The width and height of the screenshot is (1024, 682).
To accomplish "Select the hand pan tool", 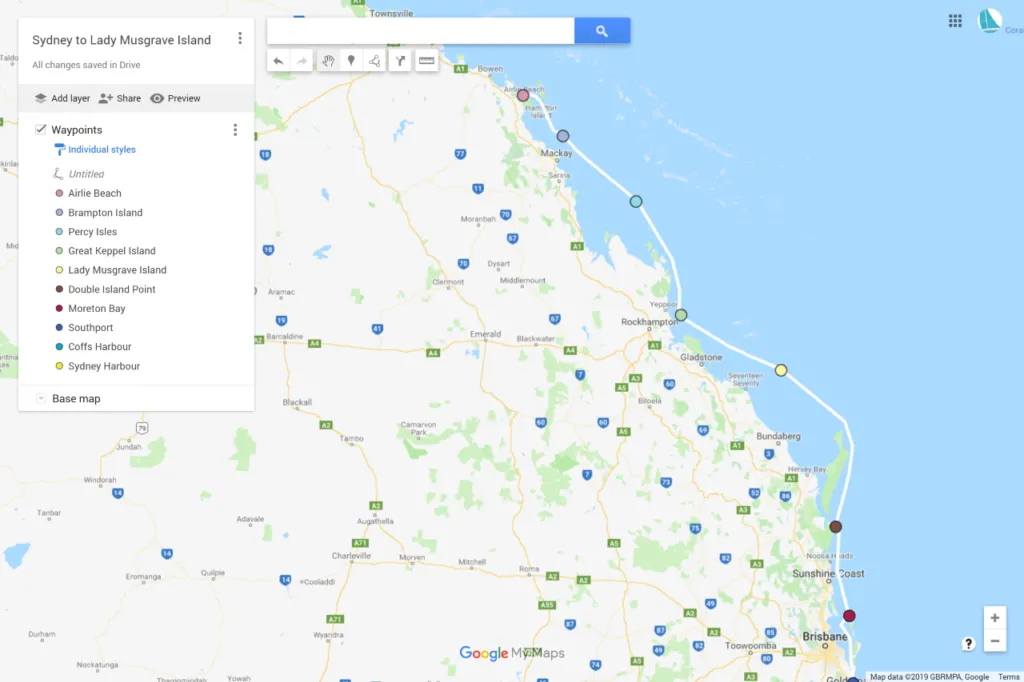I will (328, 61).
